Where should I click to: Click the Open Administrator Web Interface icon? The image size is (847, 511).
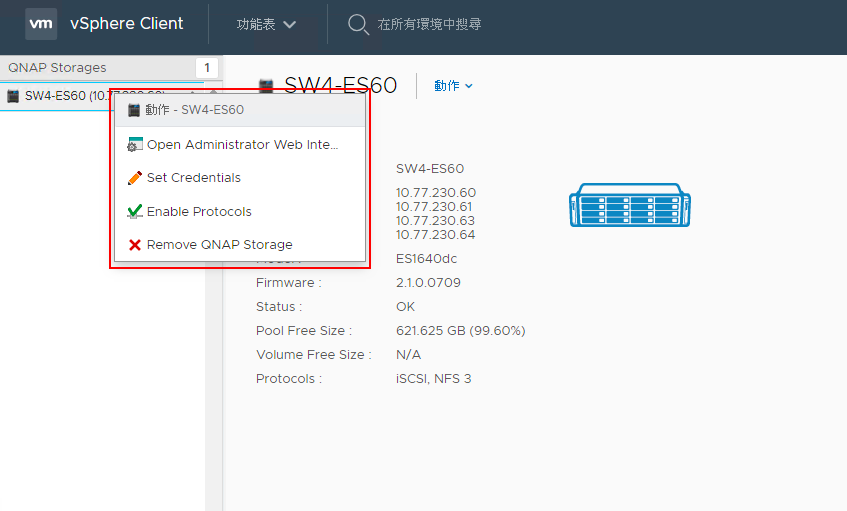(135, 145)
